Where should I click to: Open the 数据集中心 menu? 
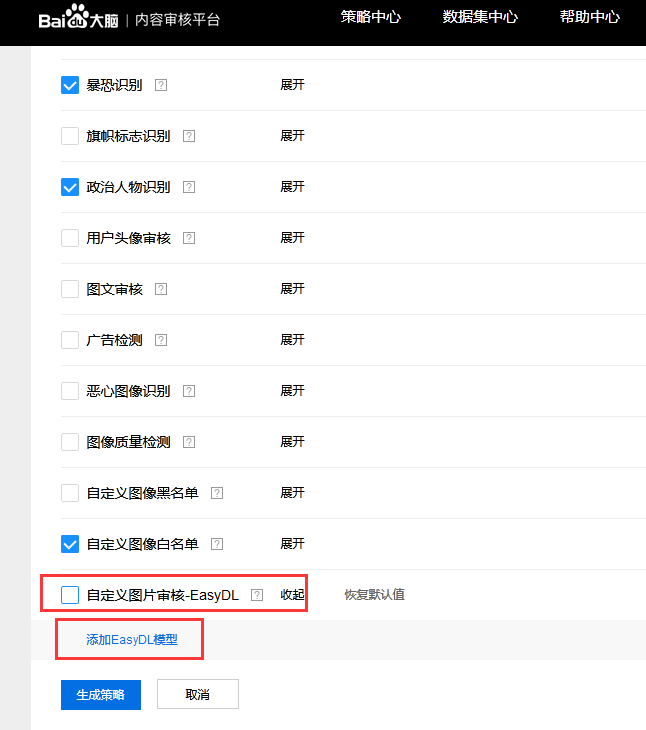coord(480,17)
